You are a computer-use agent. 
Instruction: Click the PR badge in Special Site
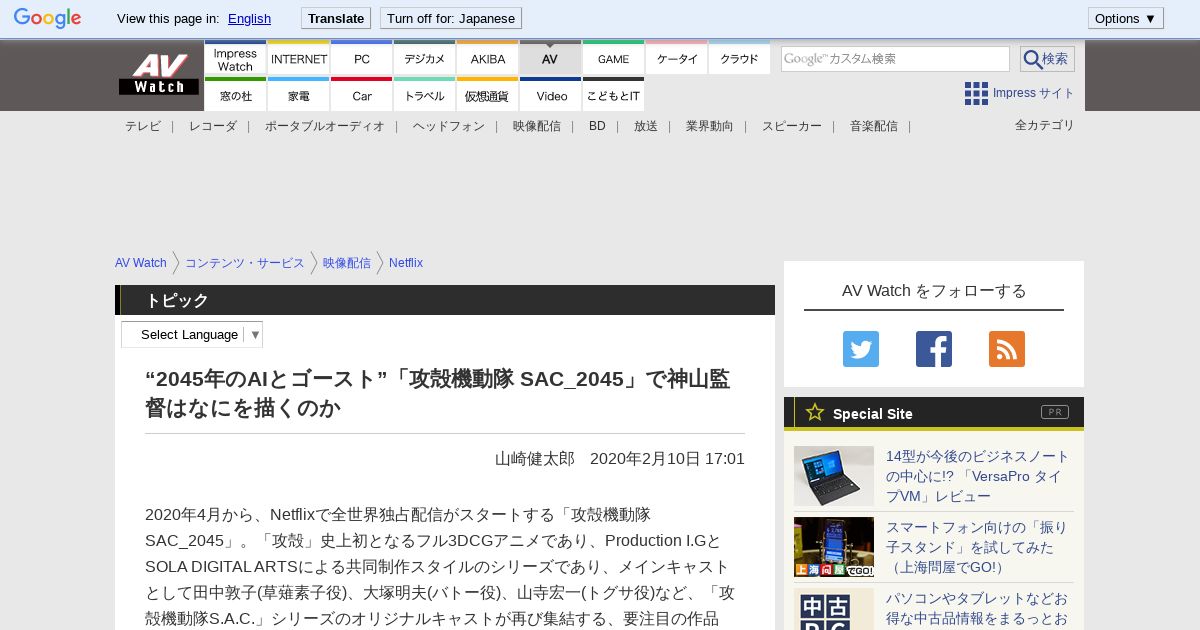1055,412
